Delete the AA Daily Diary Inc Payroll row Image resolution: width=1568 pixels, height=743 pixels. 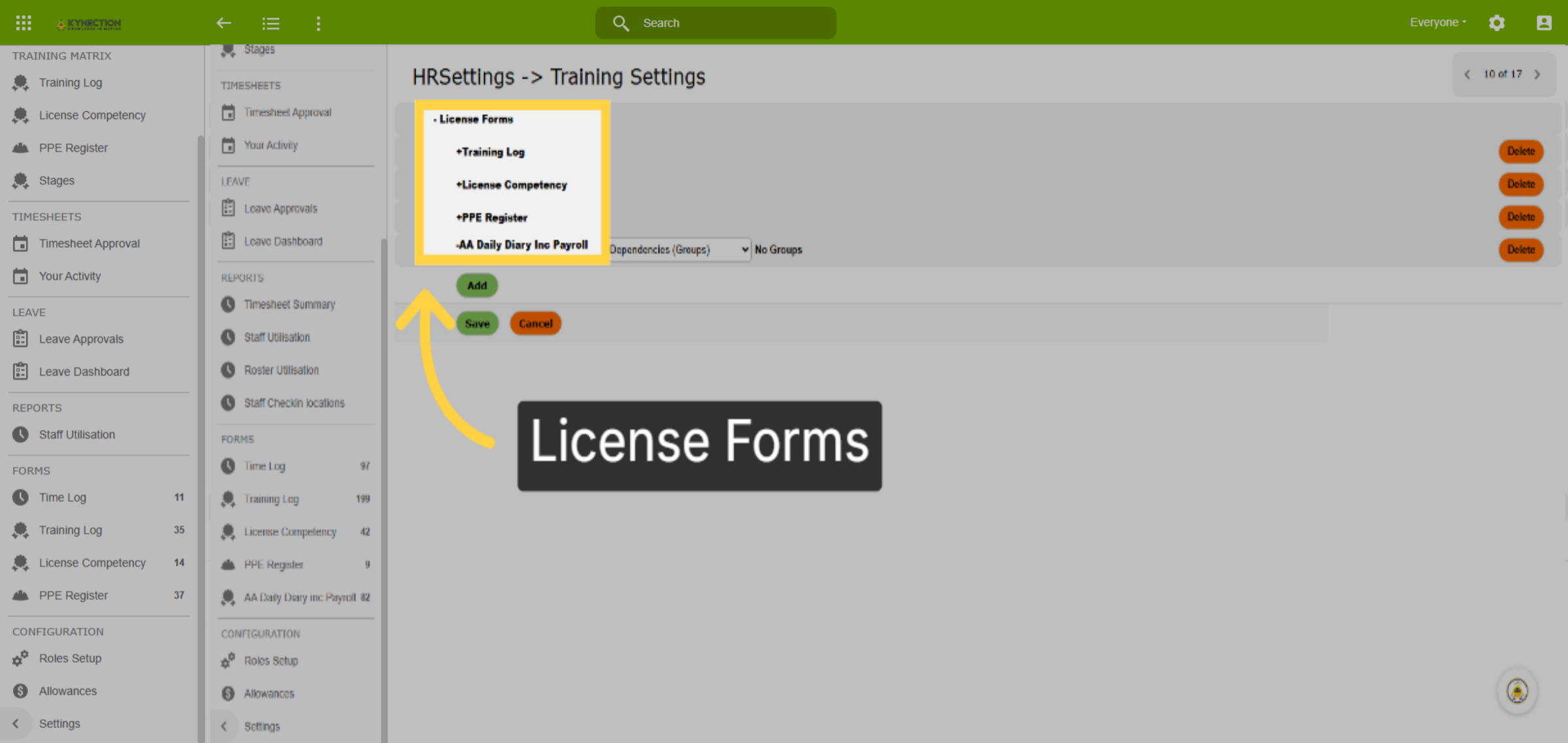pos(1521,249)
